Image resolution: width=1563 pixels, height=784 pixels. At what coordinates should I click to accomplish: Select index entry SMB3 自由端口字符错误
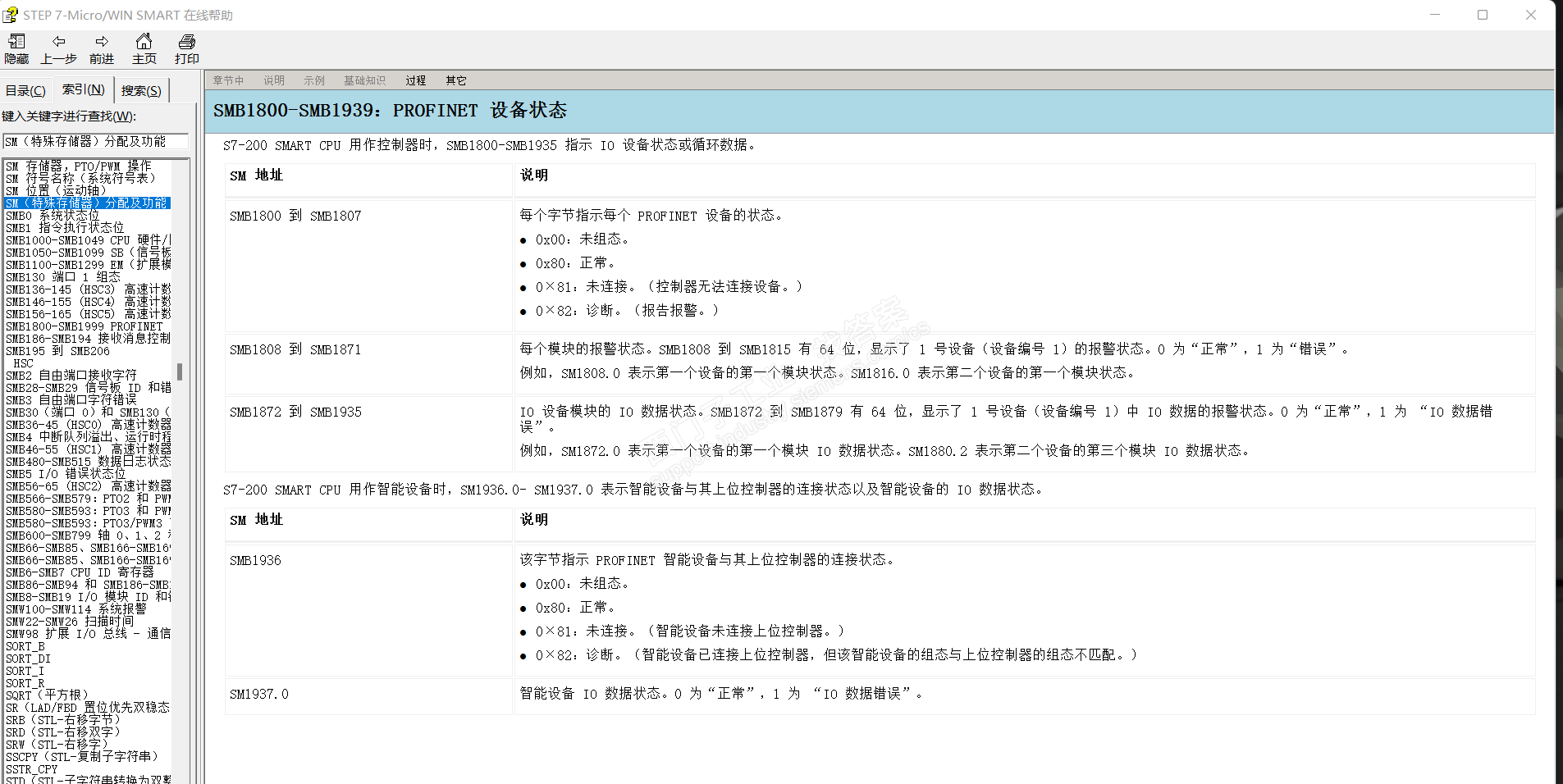[71, 400]
